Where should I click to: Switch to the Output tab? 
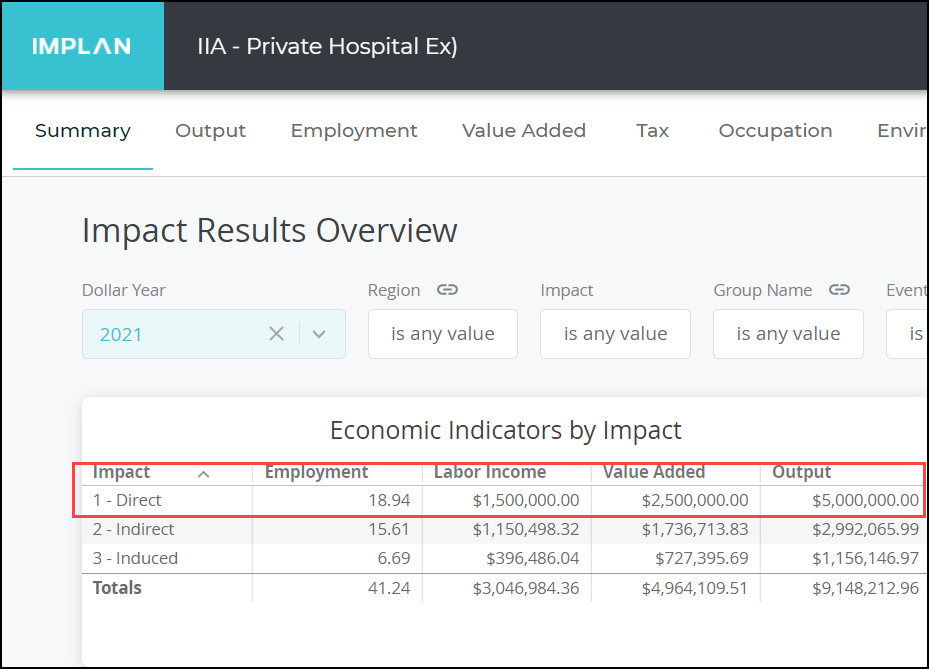coord(210,130)
